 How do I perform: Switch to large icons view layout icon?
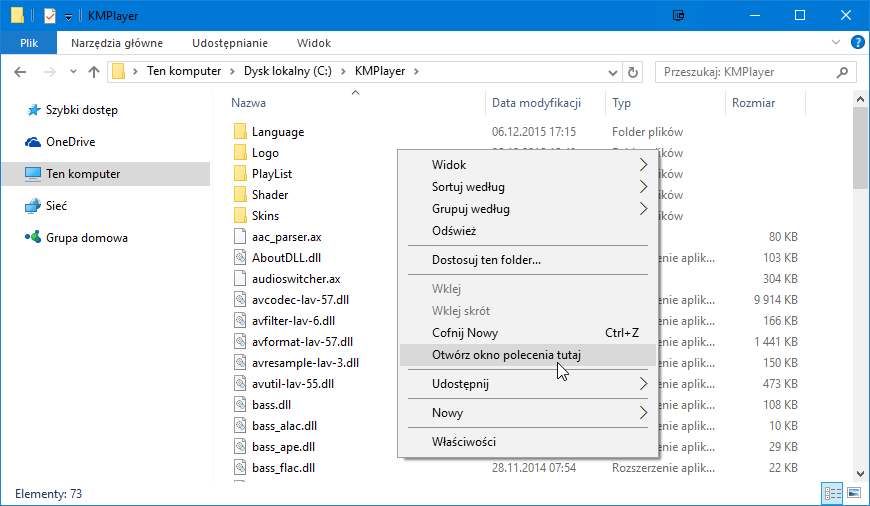[854, 493]
